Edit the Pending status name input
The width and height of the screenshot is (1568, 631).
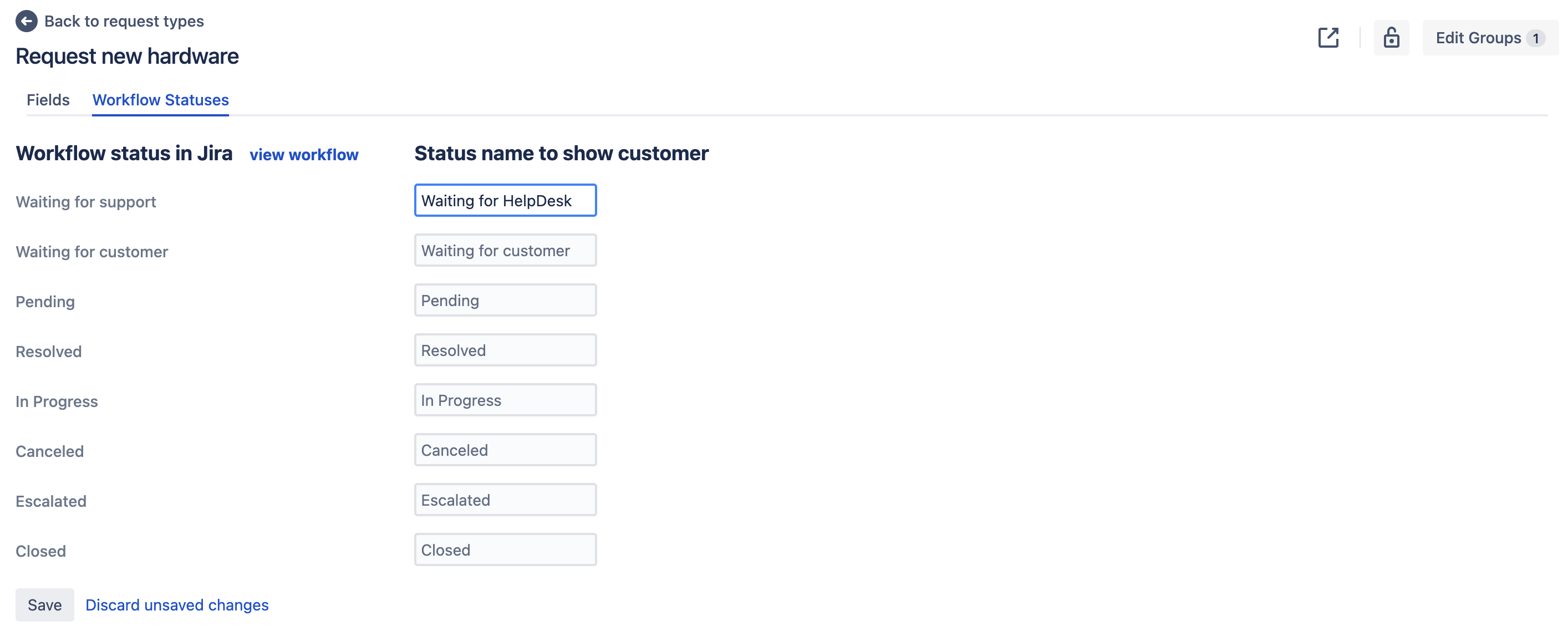coord(505,299)
